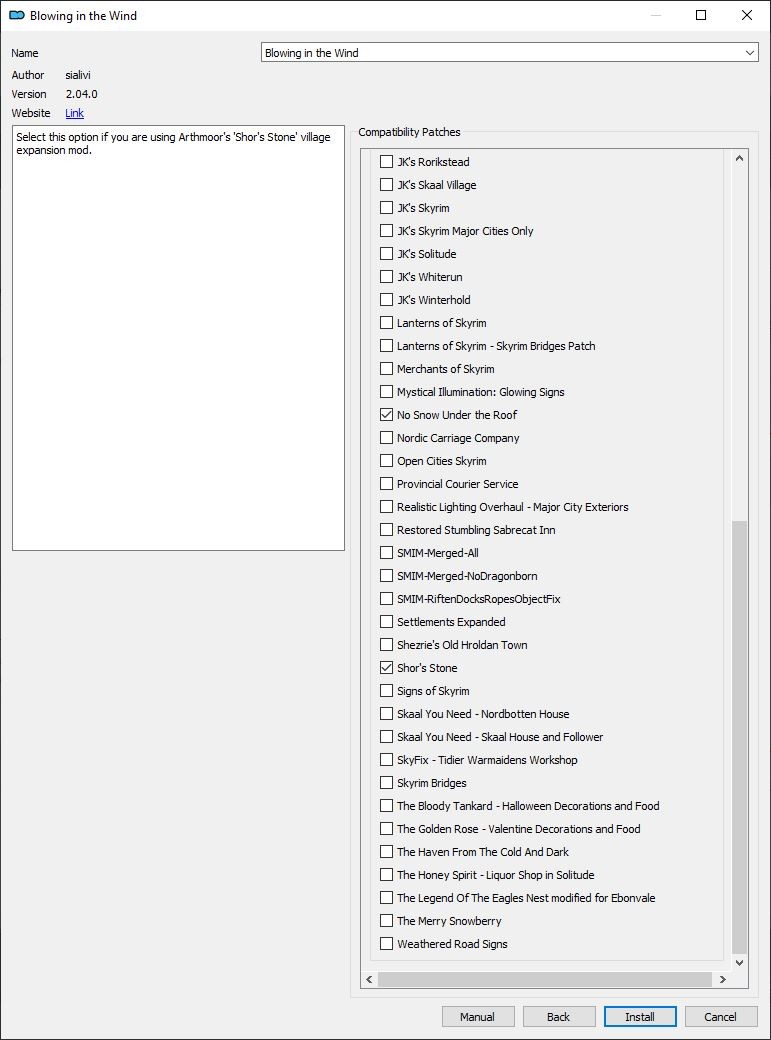The height and width of the screenshot is (1040, 771).
Task: Enable Lanterns of Skyrim - Skyrim Bridges Patch
Action: click(x=386, y=346)
